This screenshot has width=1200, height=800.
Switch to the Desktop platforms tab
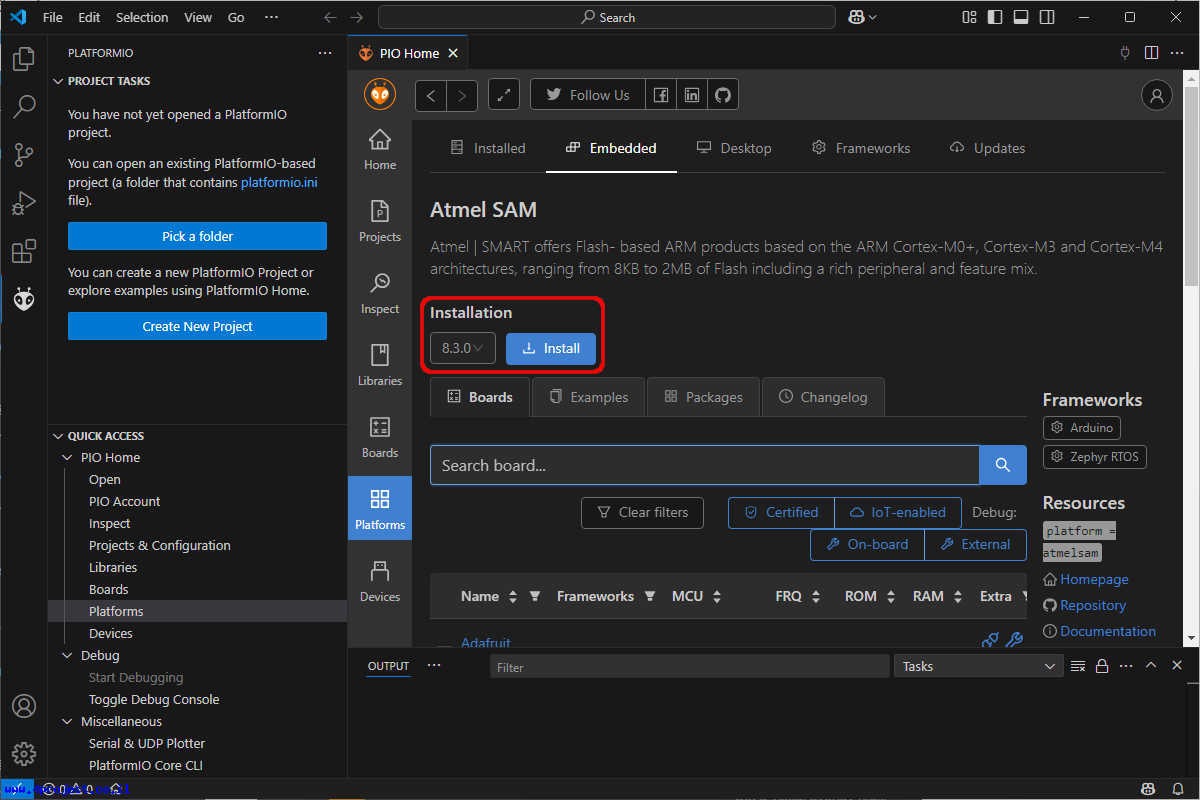734,148
